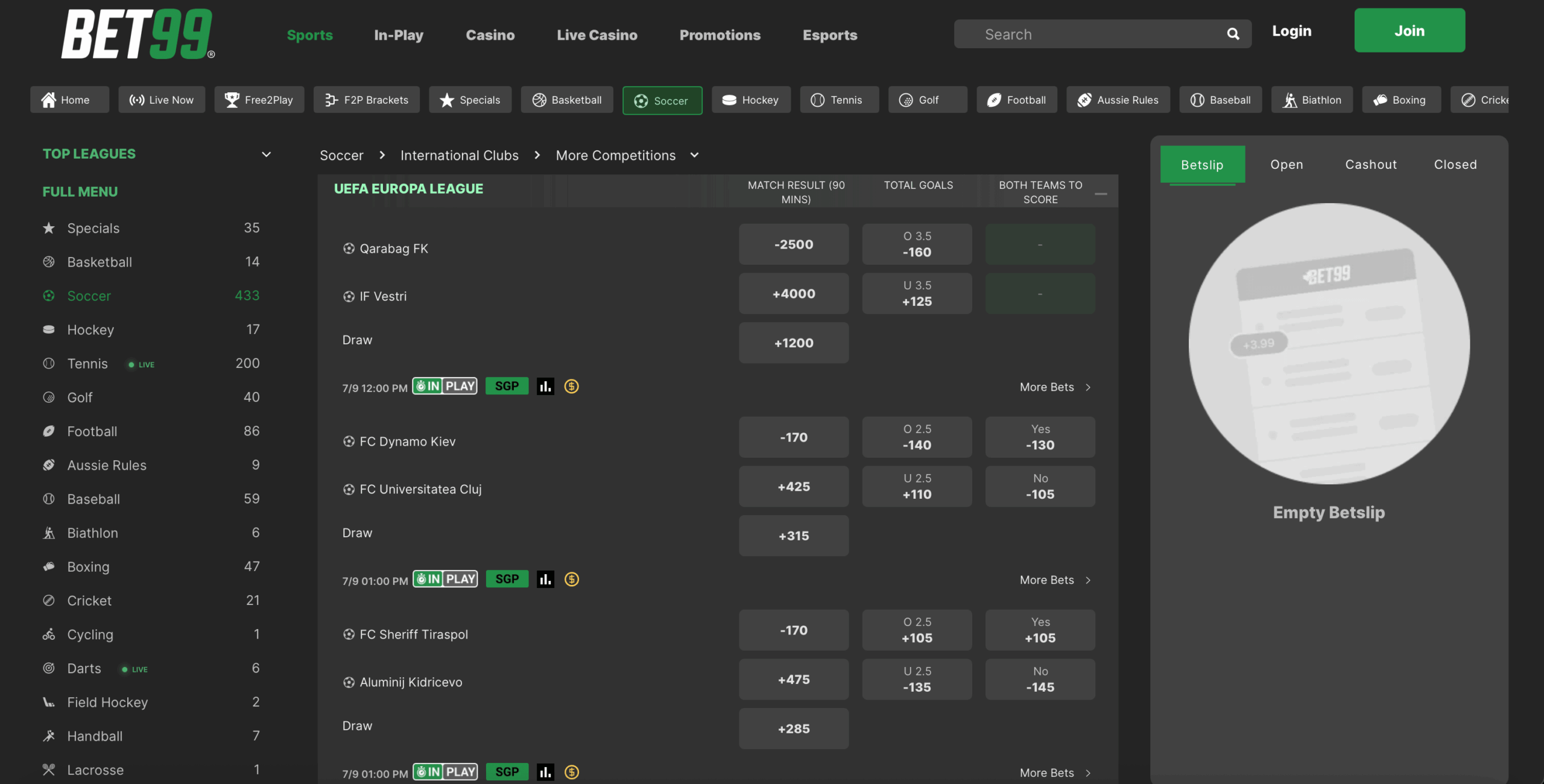The height and width of the screenshot is (784, 1544).
Task: Select Hockey in the sports bar
Action: click(751, 100)
